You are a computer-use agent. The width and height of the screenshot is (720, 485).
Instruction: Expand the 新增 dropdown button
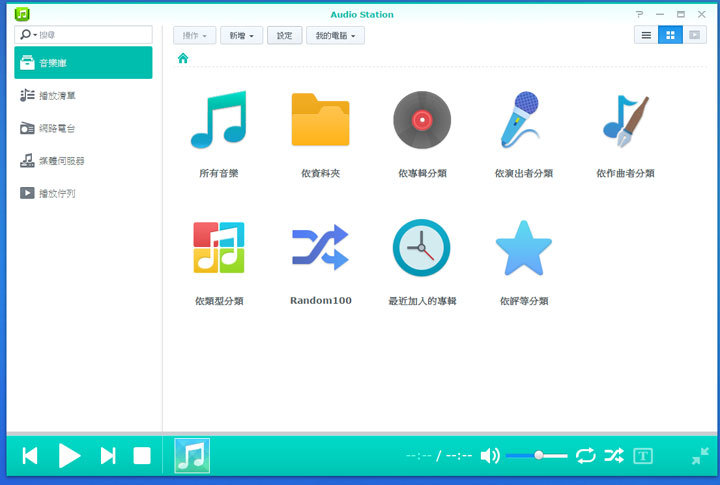[241, 35]
